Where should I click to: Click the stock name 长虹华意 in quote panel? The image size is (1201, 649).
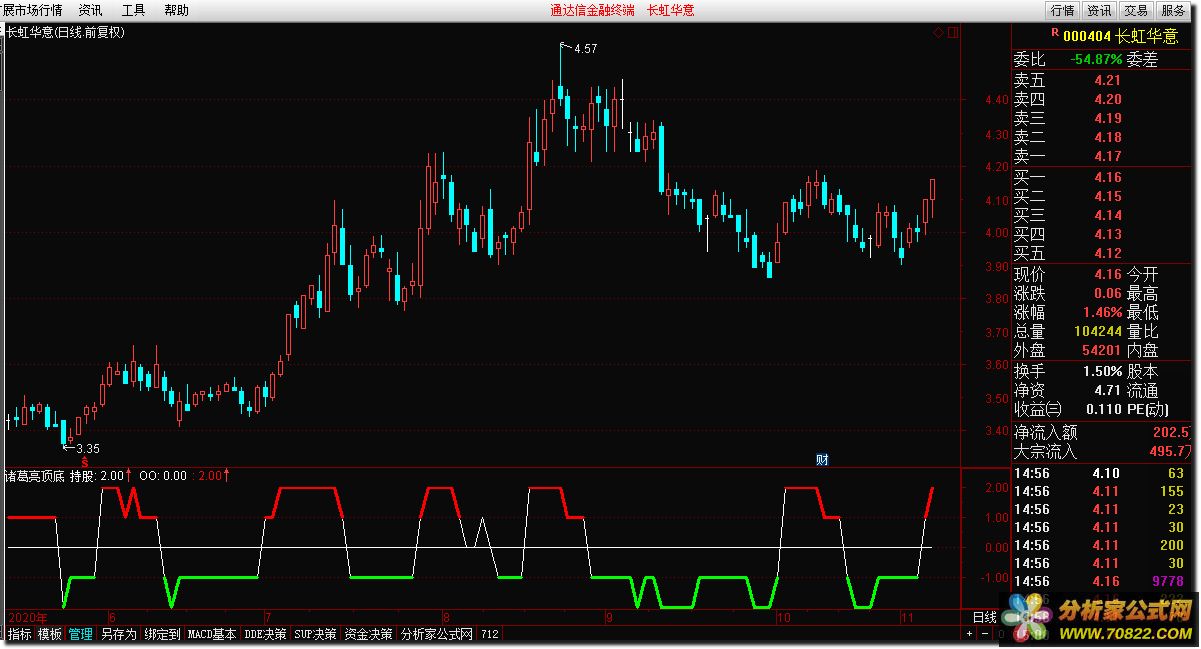(1147, 36)
